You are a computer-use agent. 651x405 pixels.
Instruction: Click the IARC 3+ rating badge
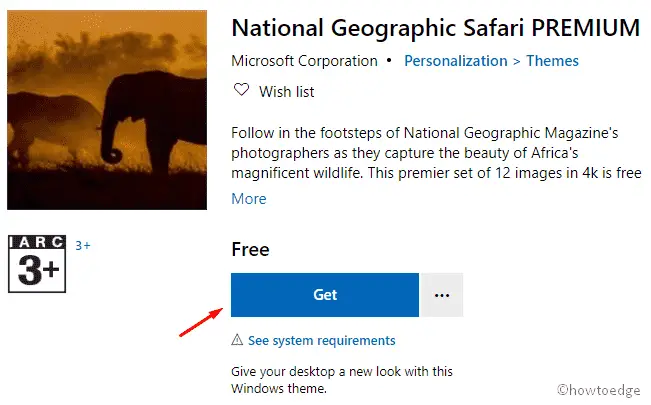coord(36,263)
